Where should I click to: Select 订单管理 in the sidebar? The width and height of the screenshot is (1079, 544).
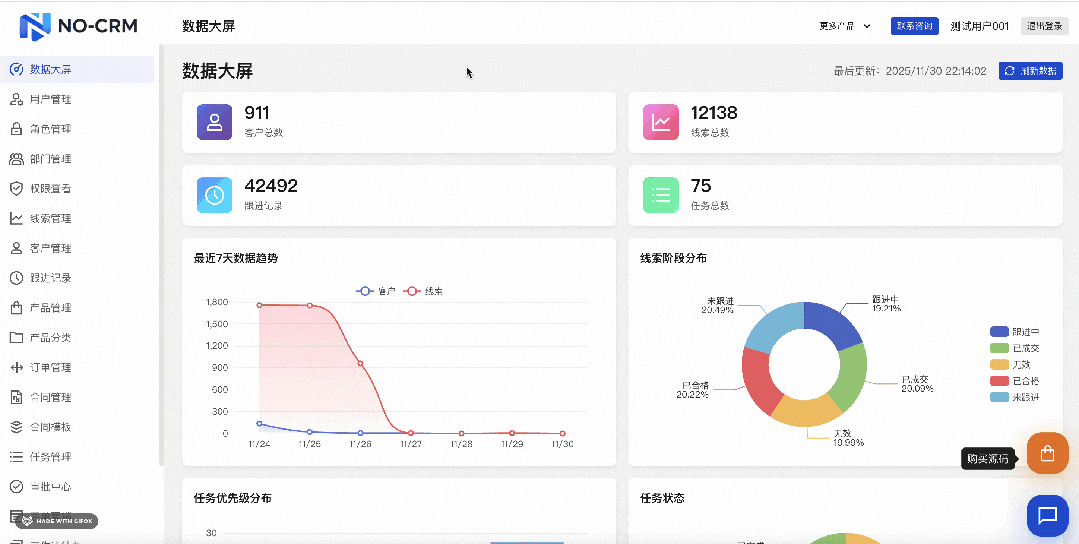pos(77,367)
